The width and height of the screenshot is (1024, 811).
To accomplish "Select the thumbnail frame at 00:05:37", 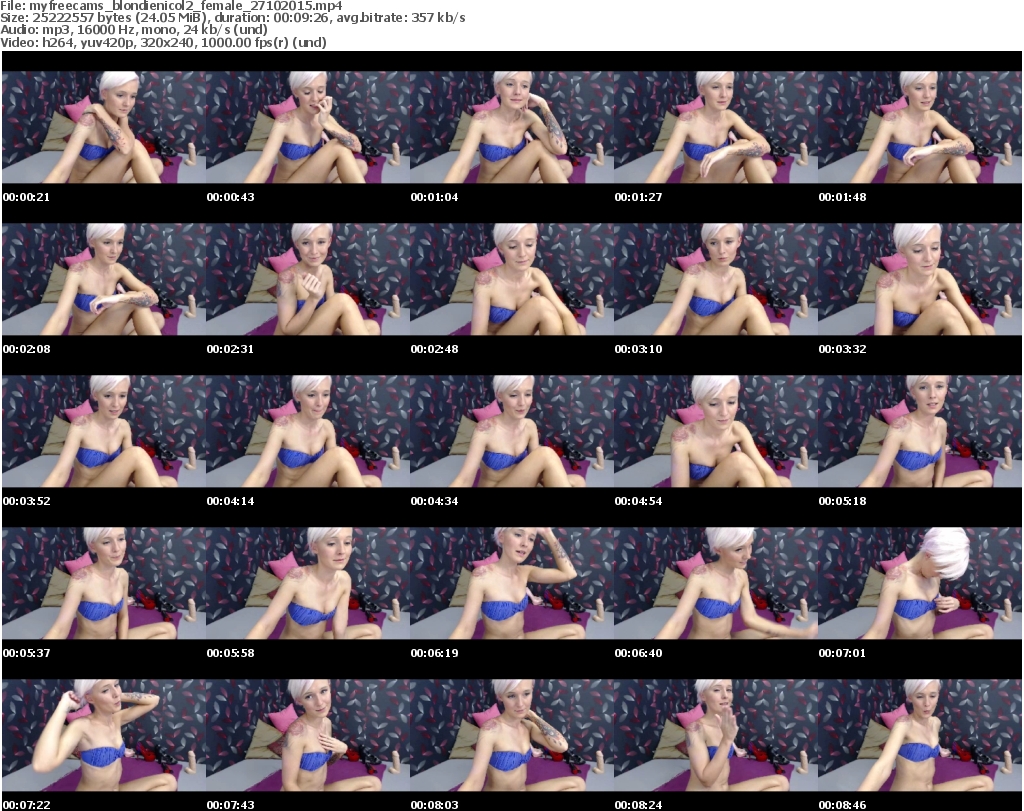I will point(104,584).
